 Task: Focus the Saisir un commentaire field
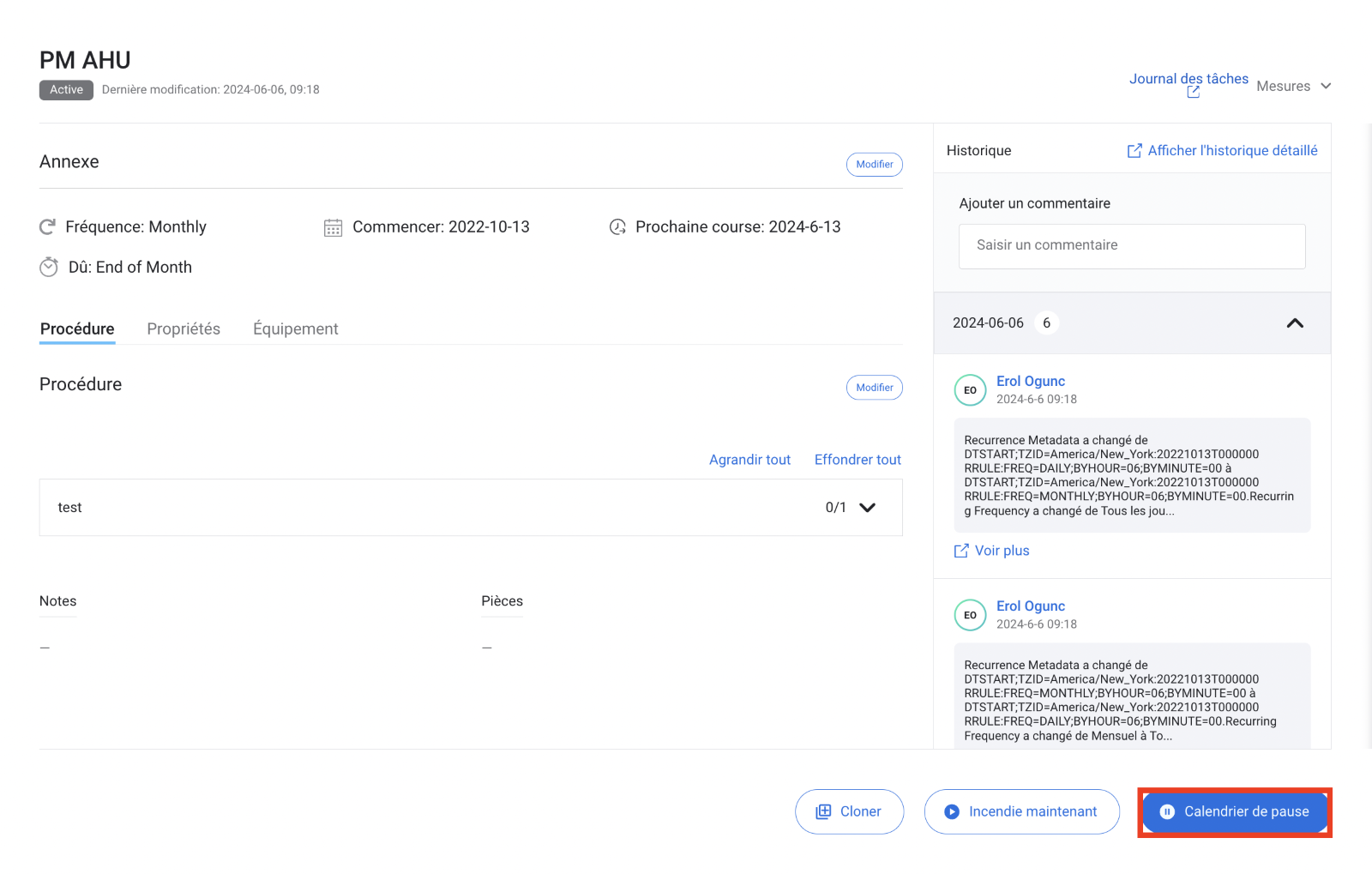tap(1131, 246)
